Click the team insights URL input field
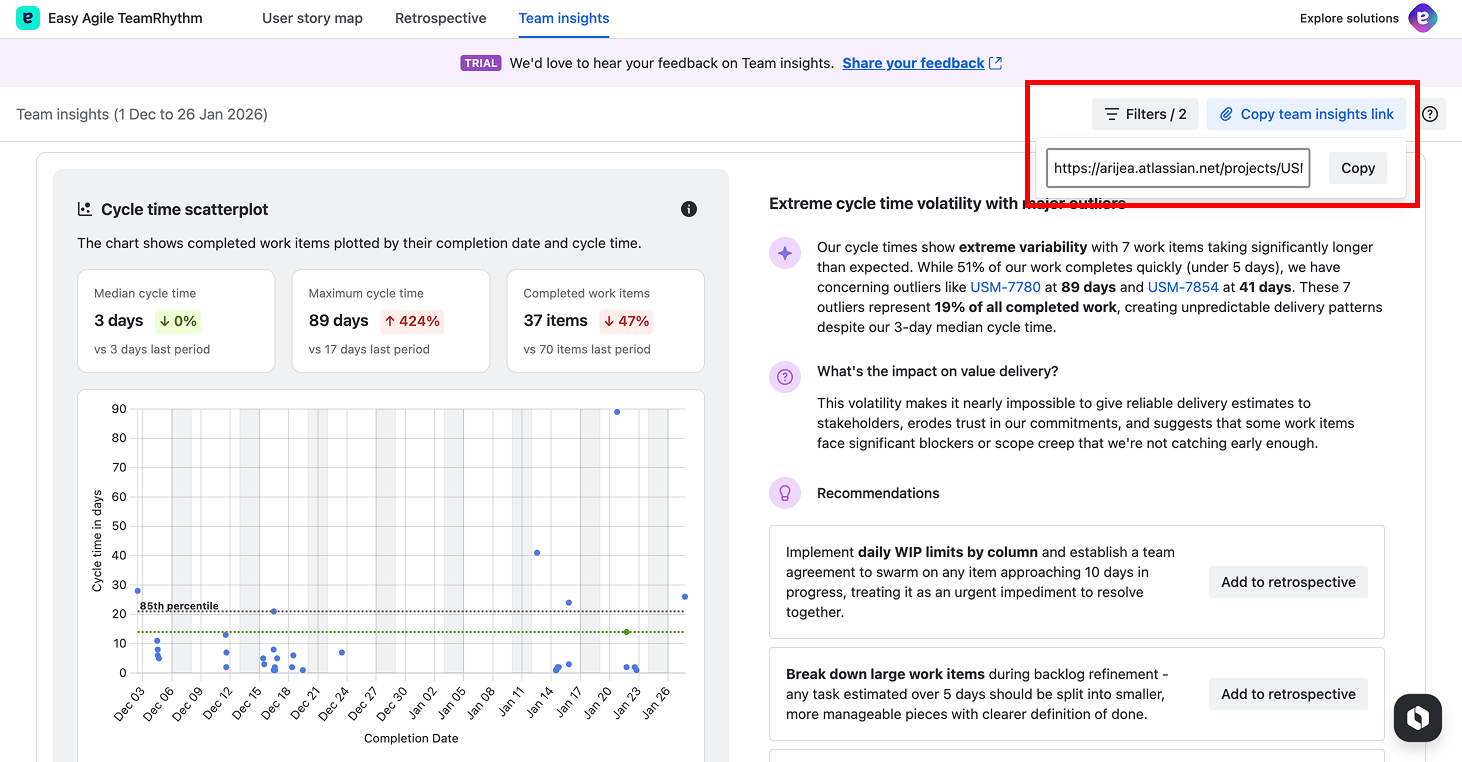The width and height of the screenshot is (1462, 762). [x=1177, y=168]
